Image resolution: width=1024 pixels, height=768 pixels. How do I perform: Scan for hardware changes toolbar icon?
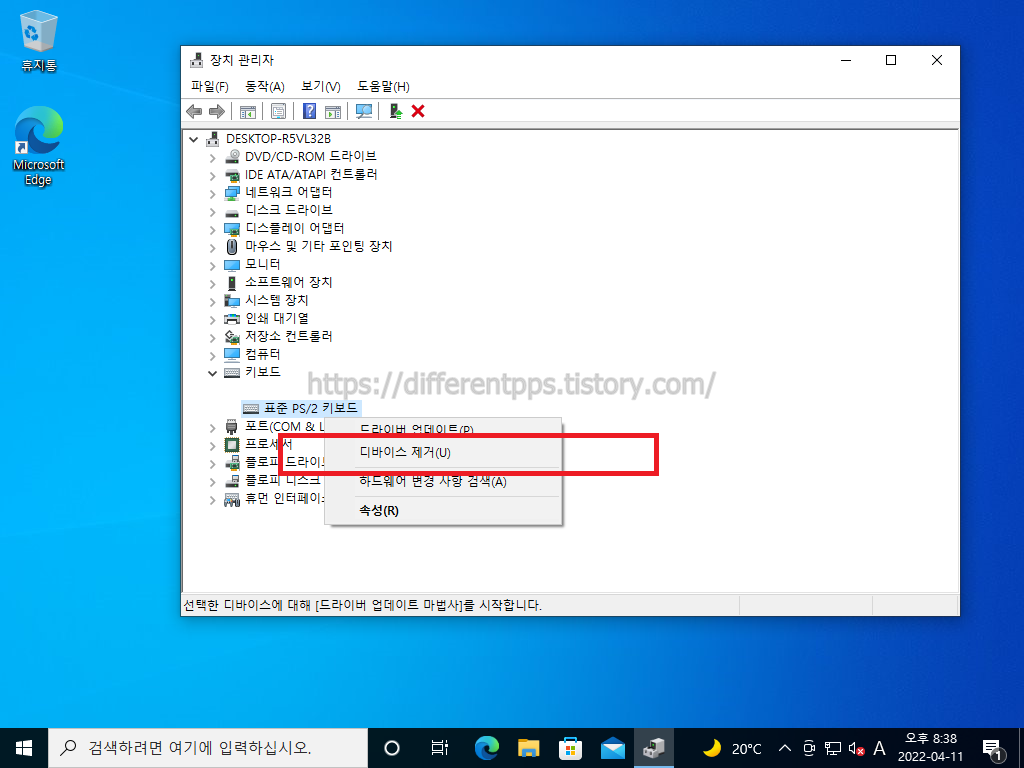(x=364, y=112)
